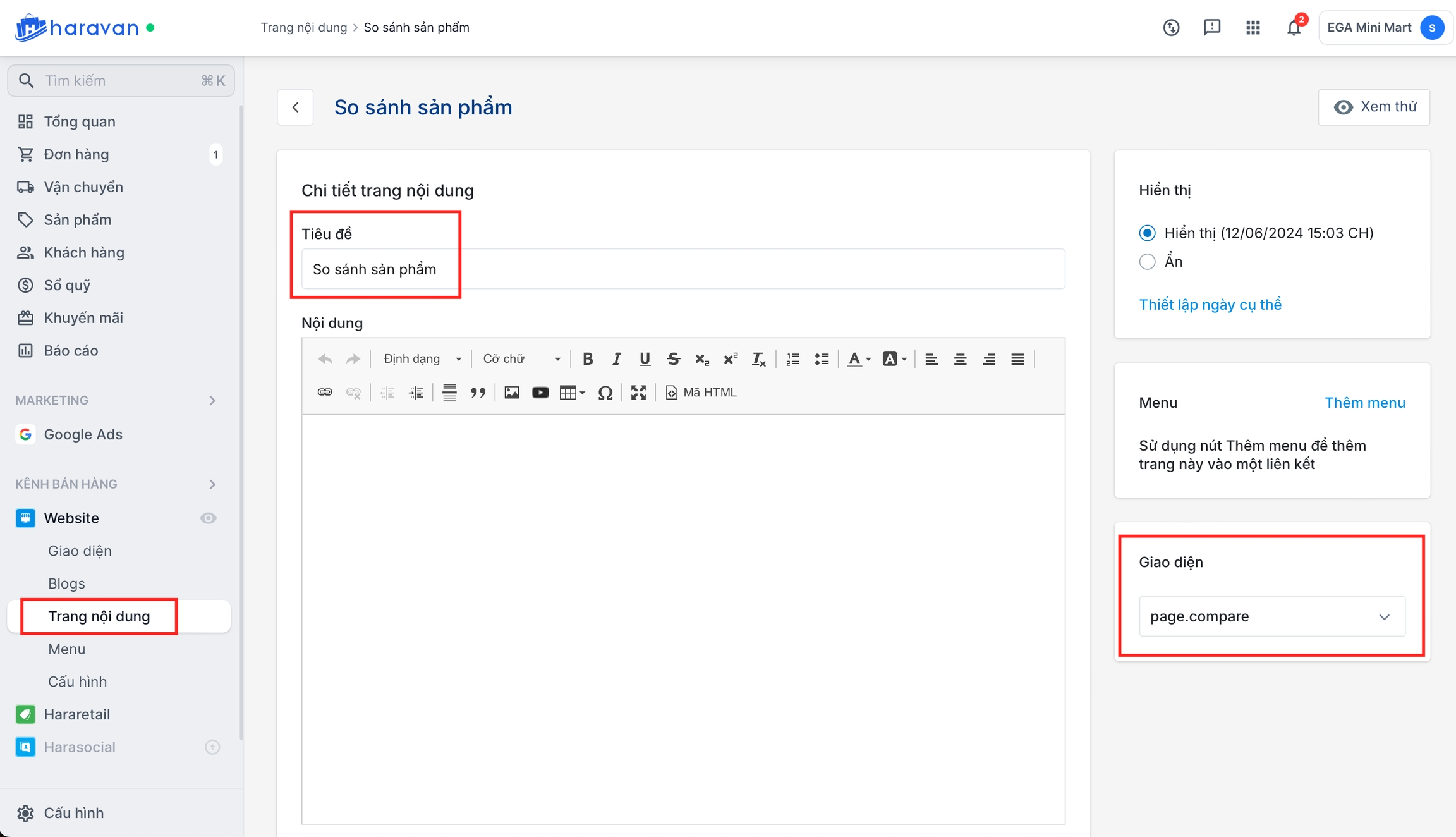Image resolution: width=1456 pixels, height=837 pixels.
Task: Open the "Định dạng" format dropdown
Action: pyautogui.click(x=422, y=359)
